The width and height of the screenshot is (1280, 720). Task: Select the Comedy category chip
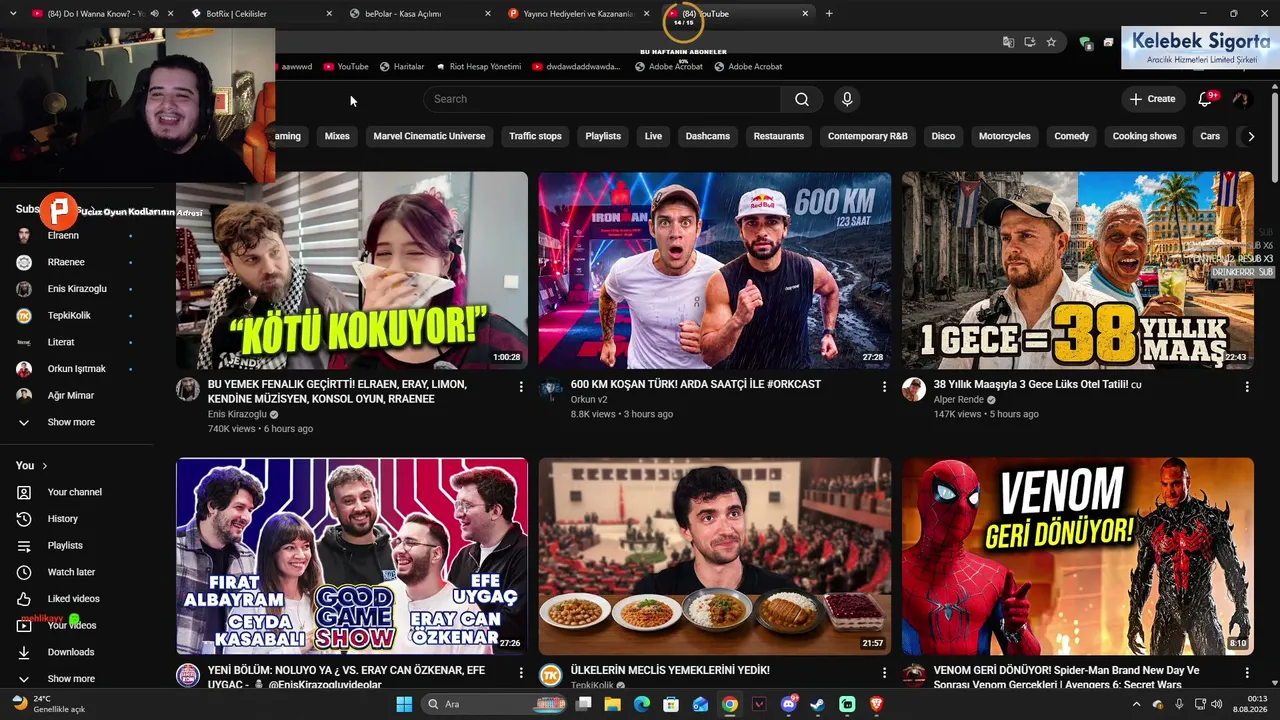1071,136
